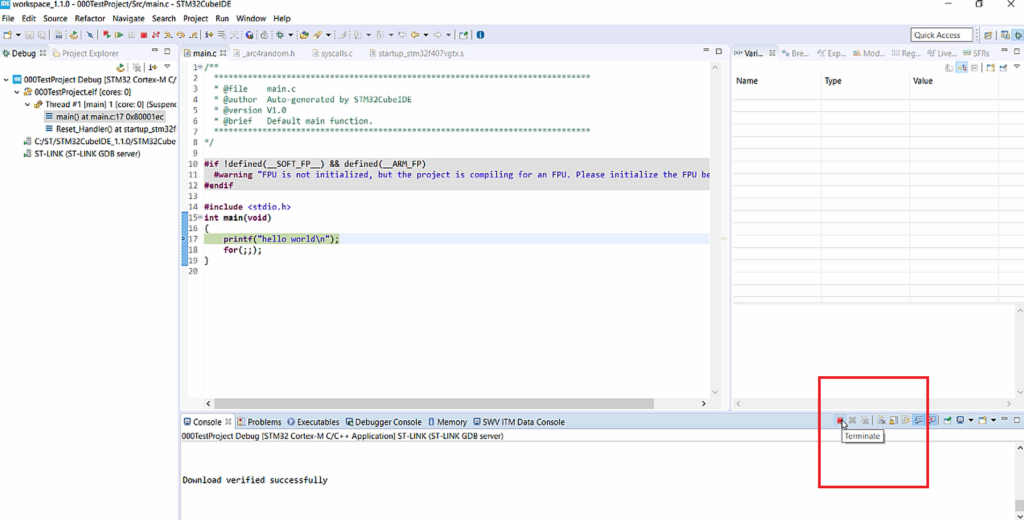Click Terminate and Relaunch icon in main toolbar
Screen dimensions: 1024x520
coord(106,35)
